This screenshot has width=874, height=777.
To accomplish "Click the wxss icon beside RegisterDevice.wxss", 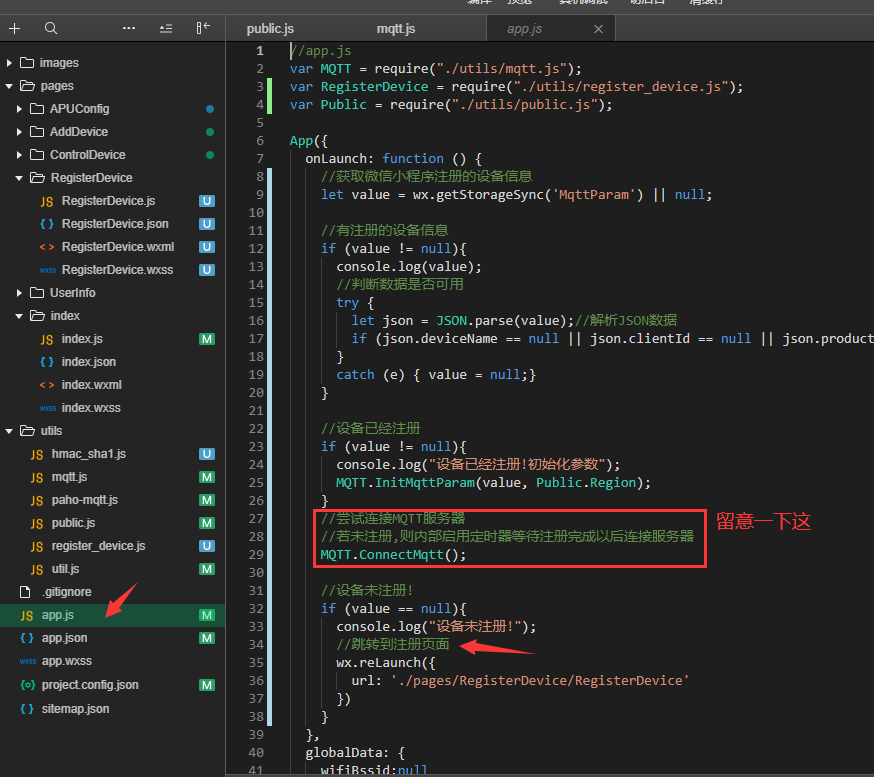I will pyautogui.click(x=47, y=270).
